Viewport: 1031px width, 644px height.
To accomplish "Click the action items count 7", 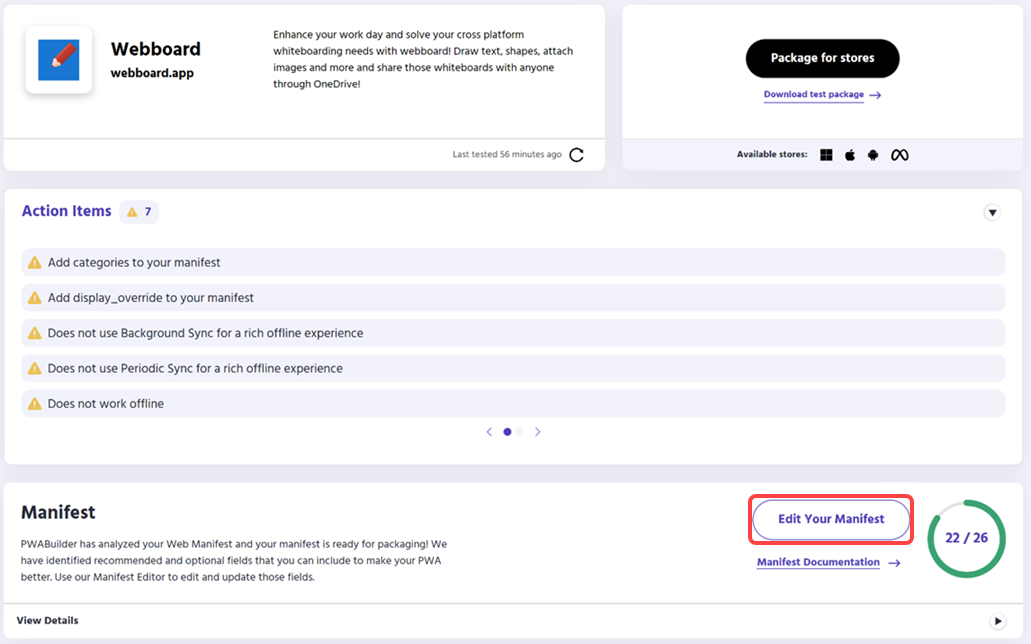I will click(x=148, y=212).
